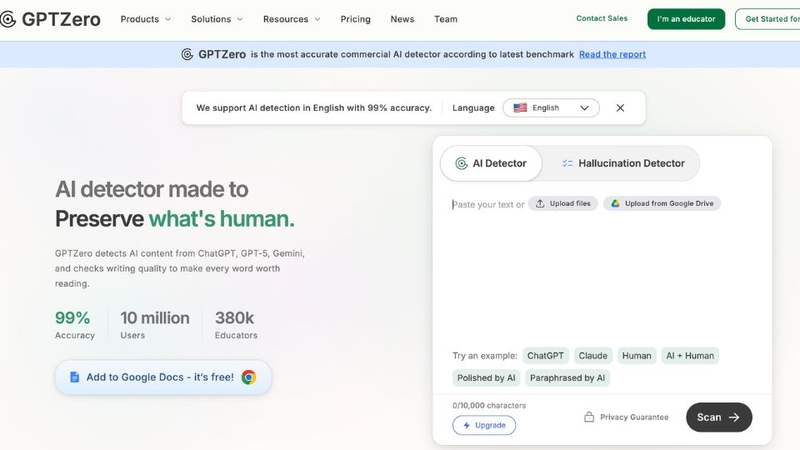This screenshot has width=800, height=450.
Task: Go to the Pricing page
Action: (356, 19)
